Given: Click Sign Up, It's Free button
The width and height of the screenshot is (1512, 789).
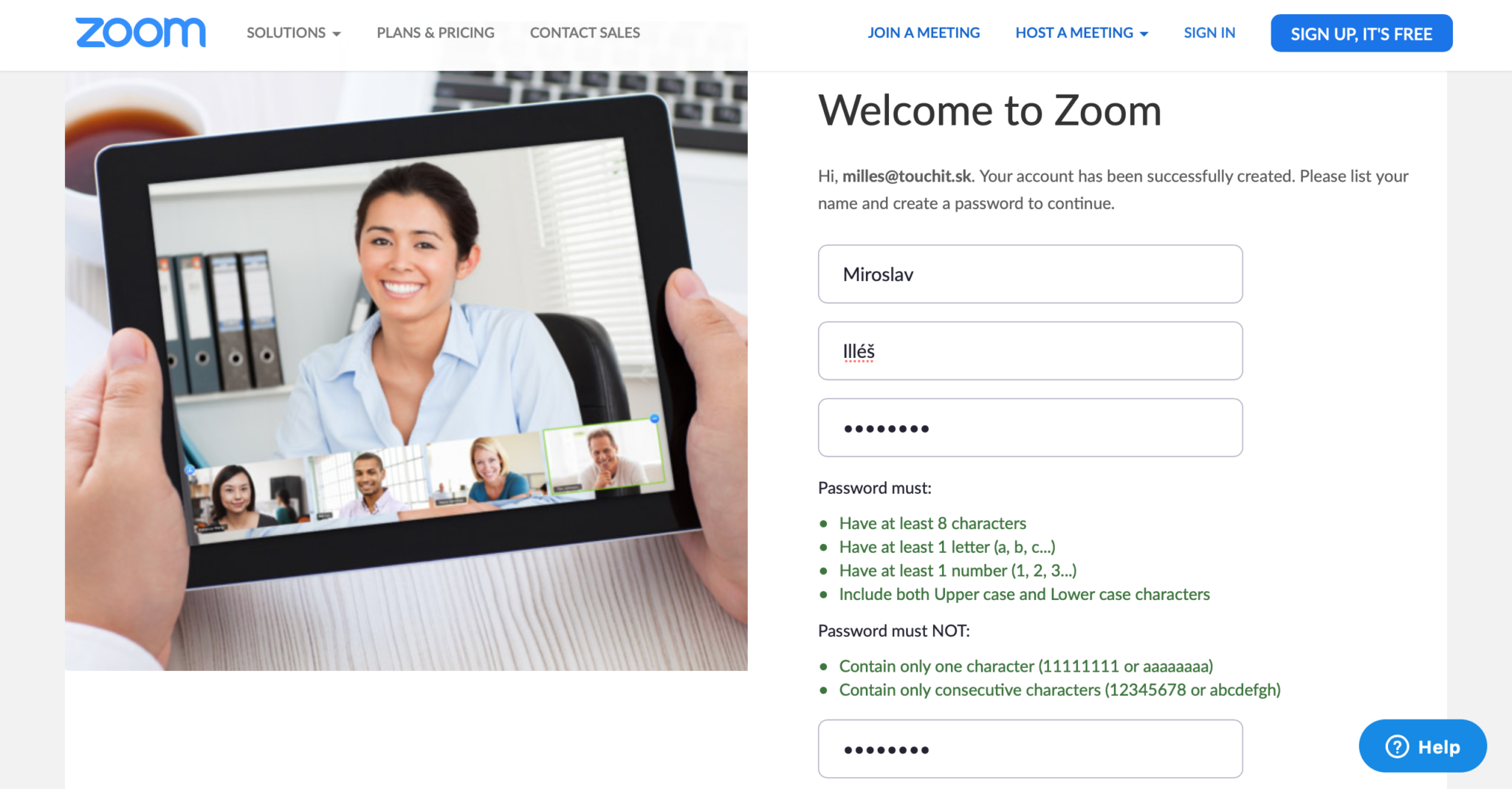Looking at the screenshot, I should tap(1361, 33).
